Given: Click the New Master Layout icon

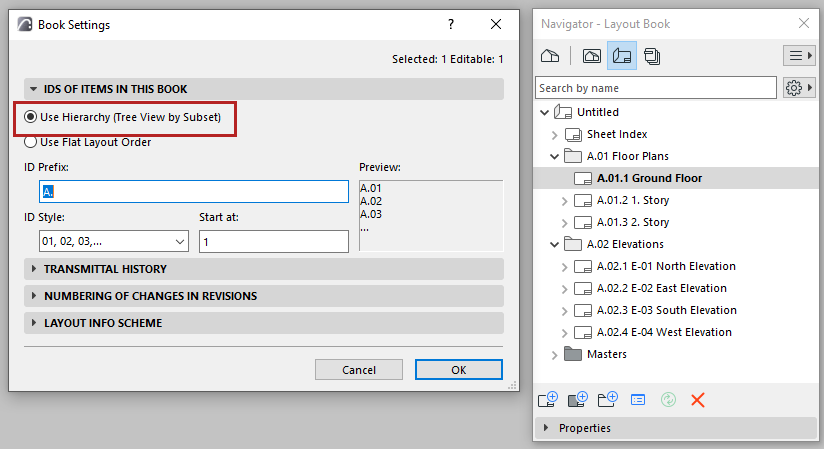Looking at the screenshot, I should pos(577,400).
